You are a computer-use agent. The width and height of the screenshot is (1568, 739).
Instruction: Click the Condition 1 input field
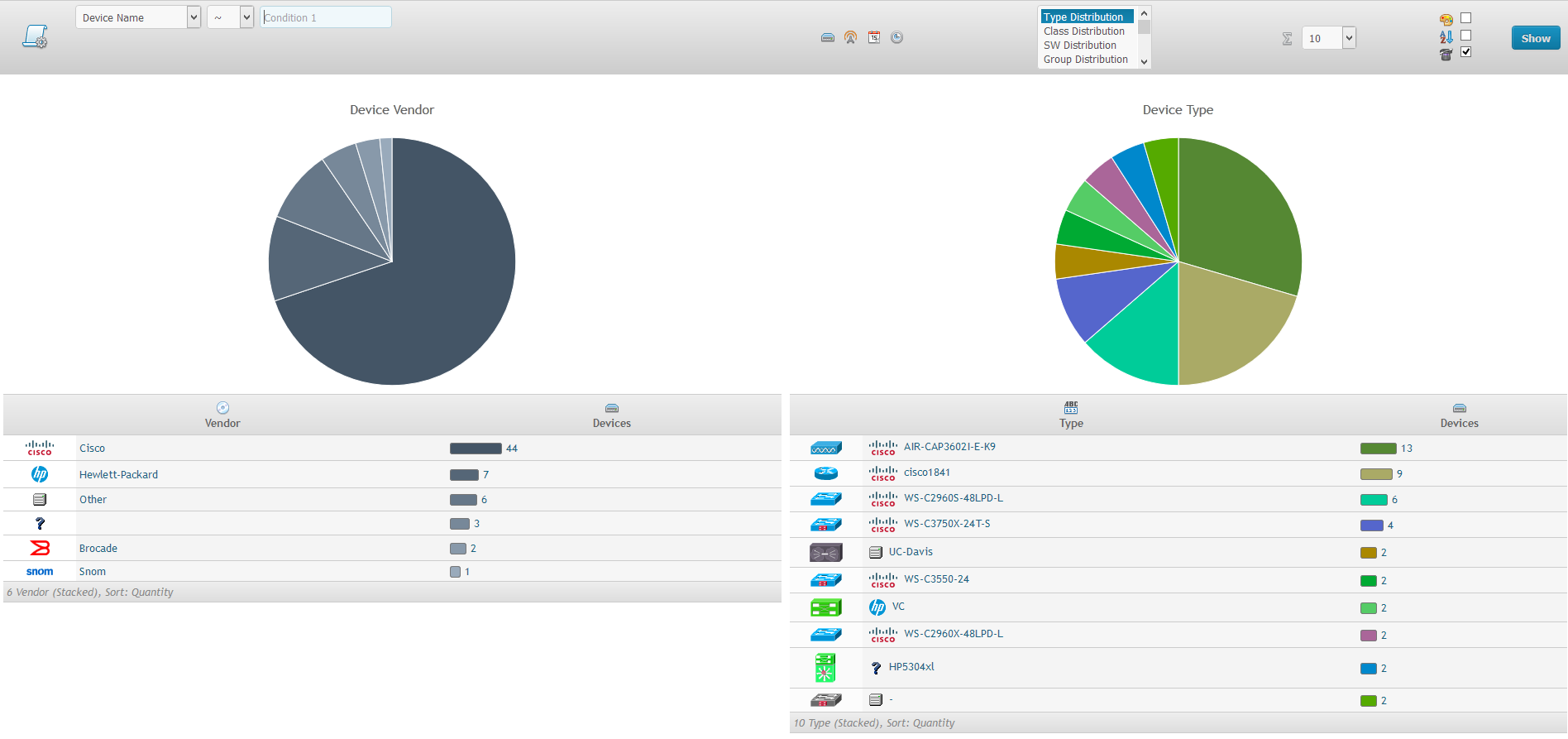tap(326, 17)
